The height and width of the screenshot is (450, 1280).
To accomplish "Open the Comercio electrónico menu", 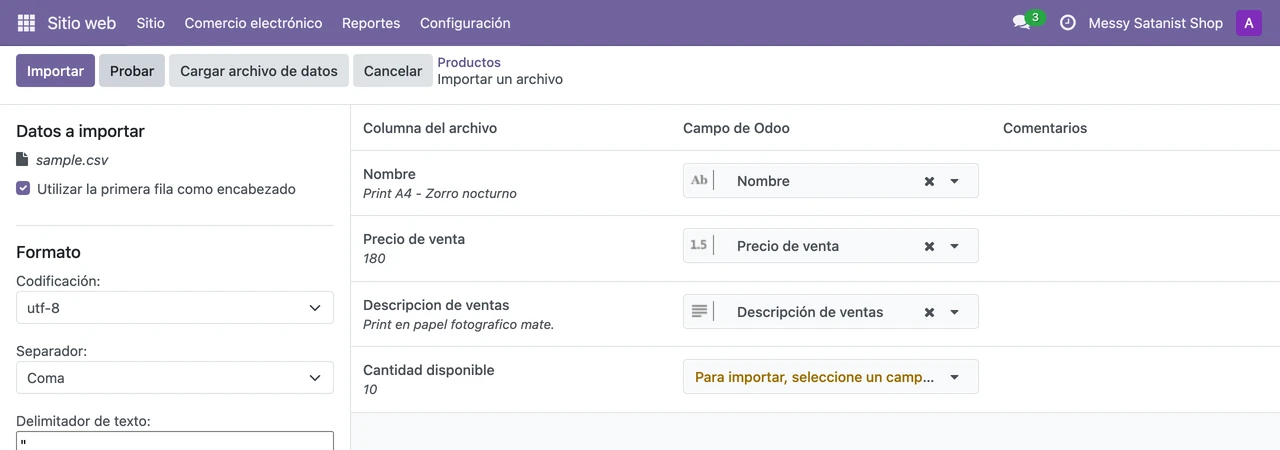I will [x=253, y=23].
